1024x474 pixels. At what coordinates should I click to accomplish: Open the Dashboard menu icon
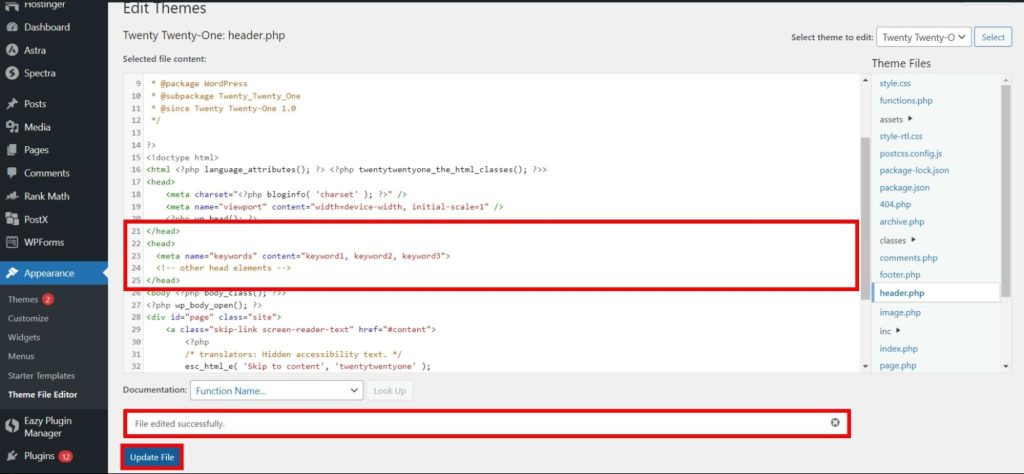pos(11,27)
